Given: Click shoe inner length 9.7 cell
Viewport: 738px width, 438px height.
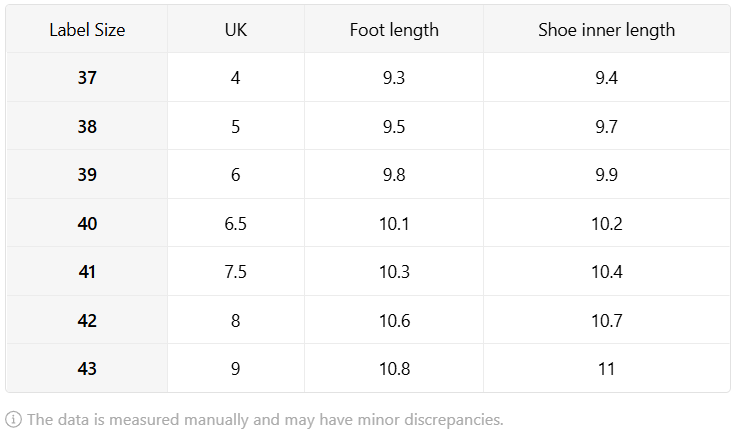Looking at the screenshot, I should 607,126.
